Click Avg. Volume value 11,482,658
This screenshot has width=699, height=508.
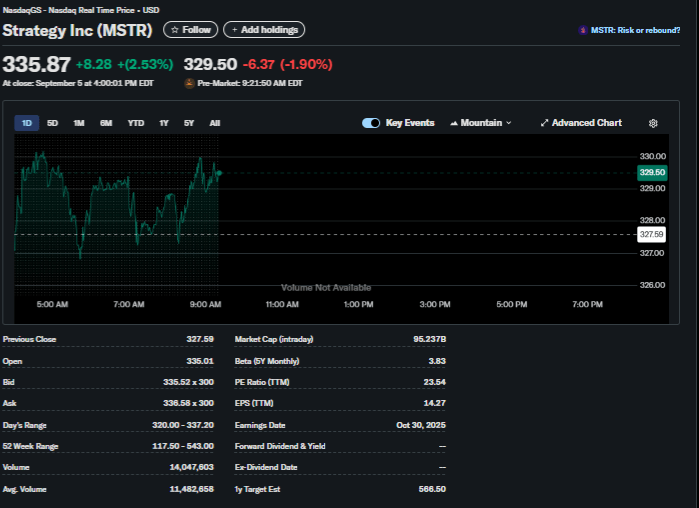point(191,489)
